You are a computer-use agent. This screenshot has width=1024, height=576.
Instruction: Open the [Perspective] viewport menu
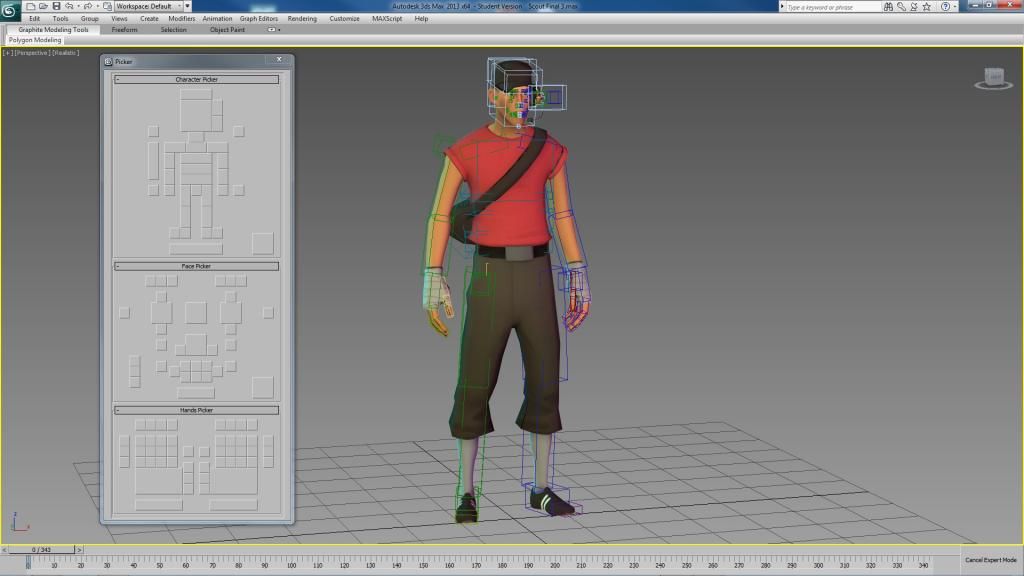(x=32, y=53)
